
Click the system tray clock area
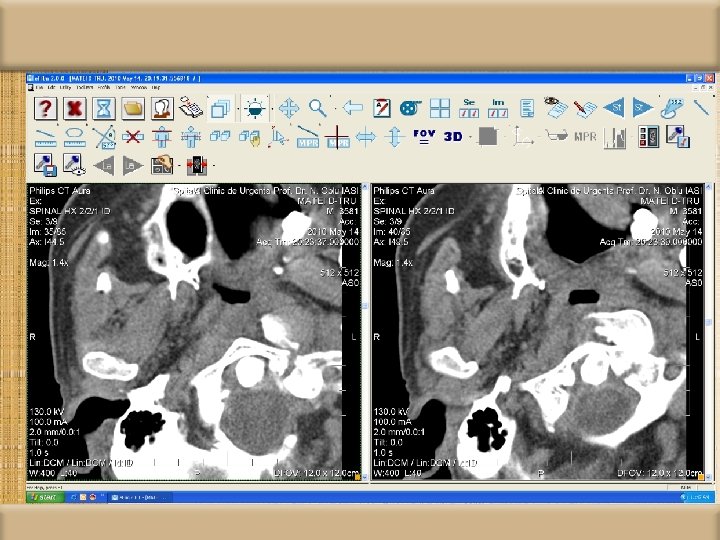[x=698, y=497]
